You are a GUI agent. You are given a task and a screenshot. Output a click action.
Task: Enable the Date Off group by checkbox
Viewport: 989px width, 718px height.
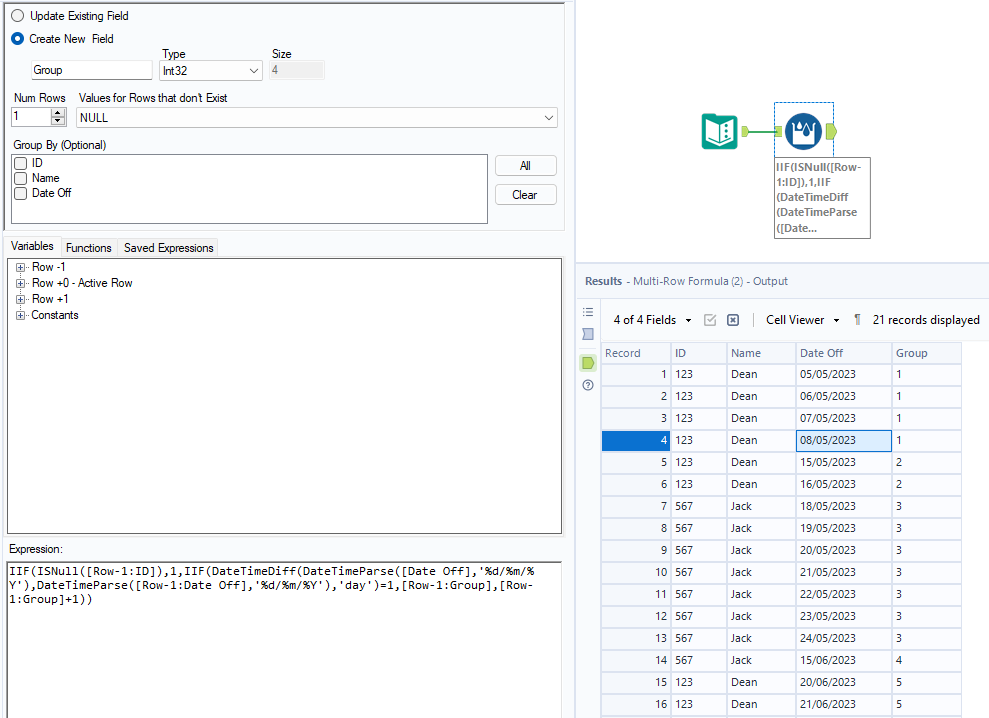point(20,193)
